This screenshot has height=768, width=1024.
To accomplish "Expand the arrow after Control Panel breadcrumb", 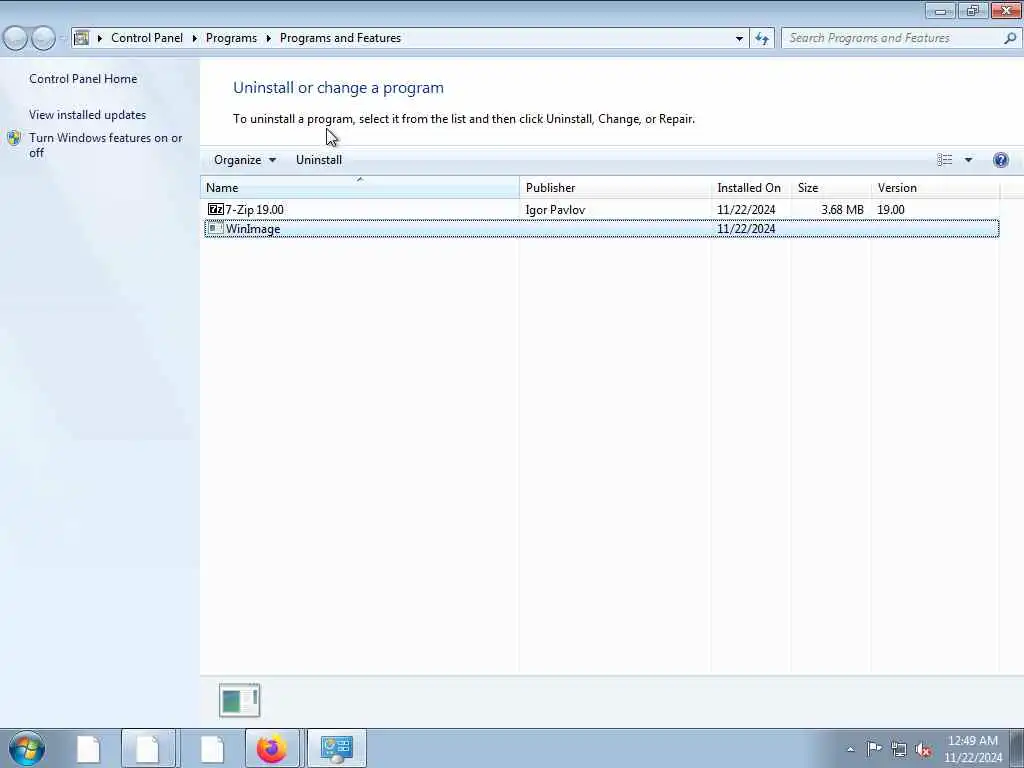I will [195, 39].
